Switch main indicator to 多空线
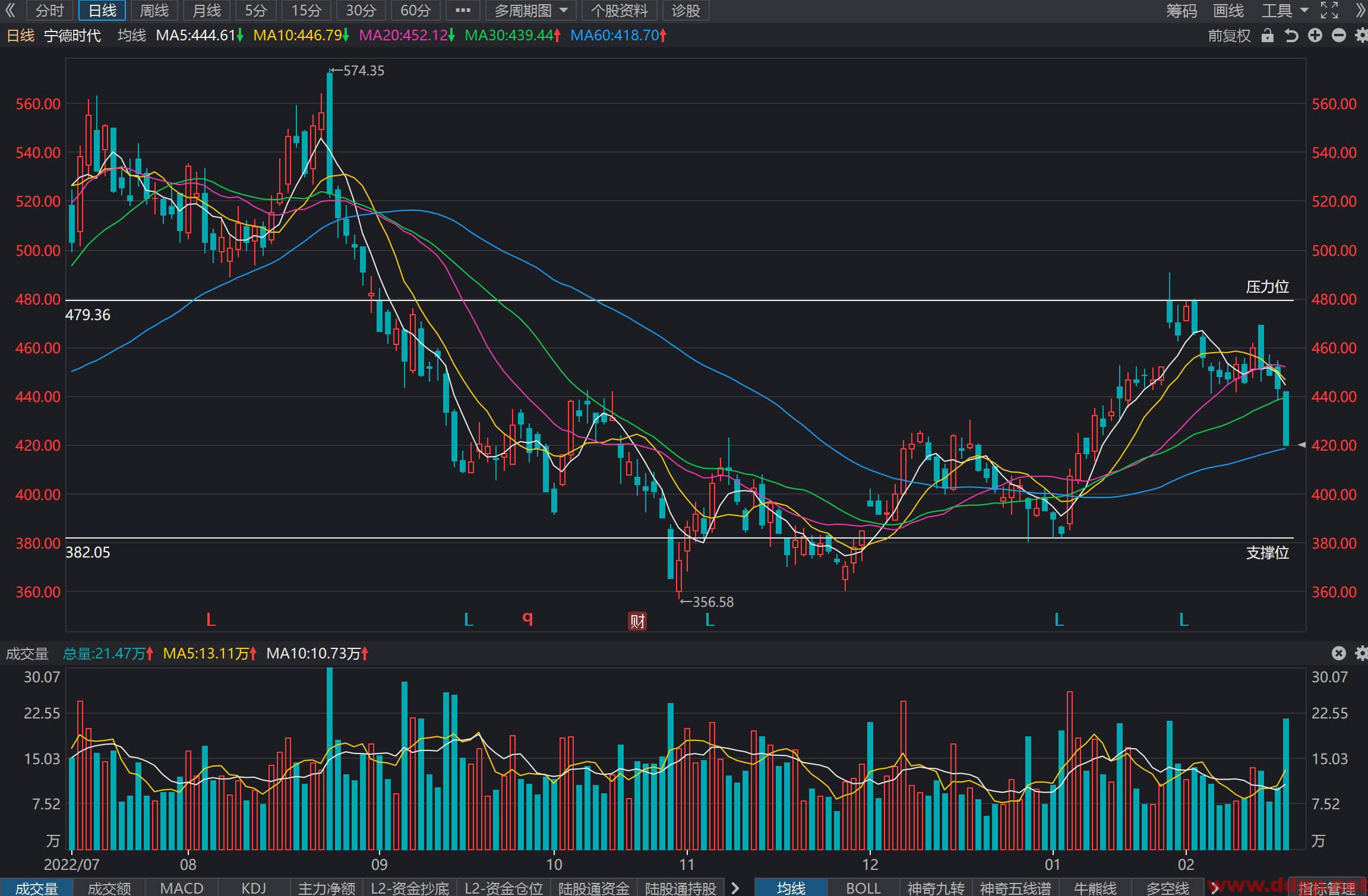Screen dimensions: 1368x896 (1168, 888)
